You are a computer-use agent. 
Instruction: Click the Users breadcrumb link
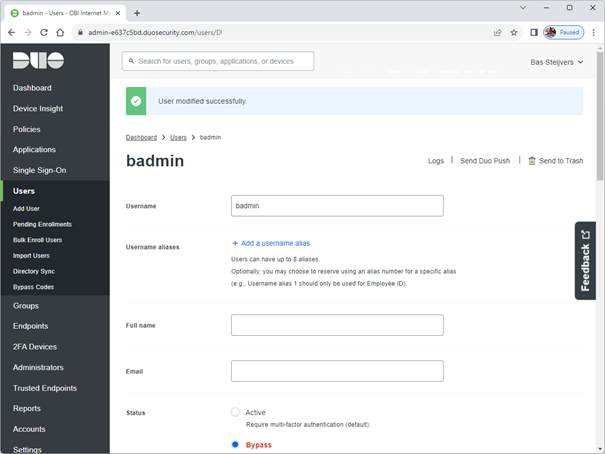click(x=178, y=137)
